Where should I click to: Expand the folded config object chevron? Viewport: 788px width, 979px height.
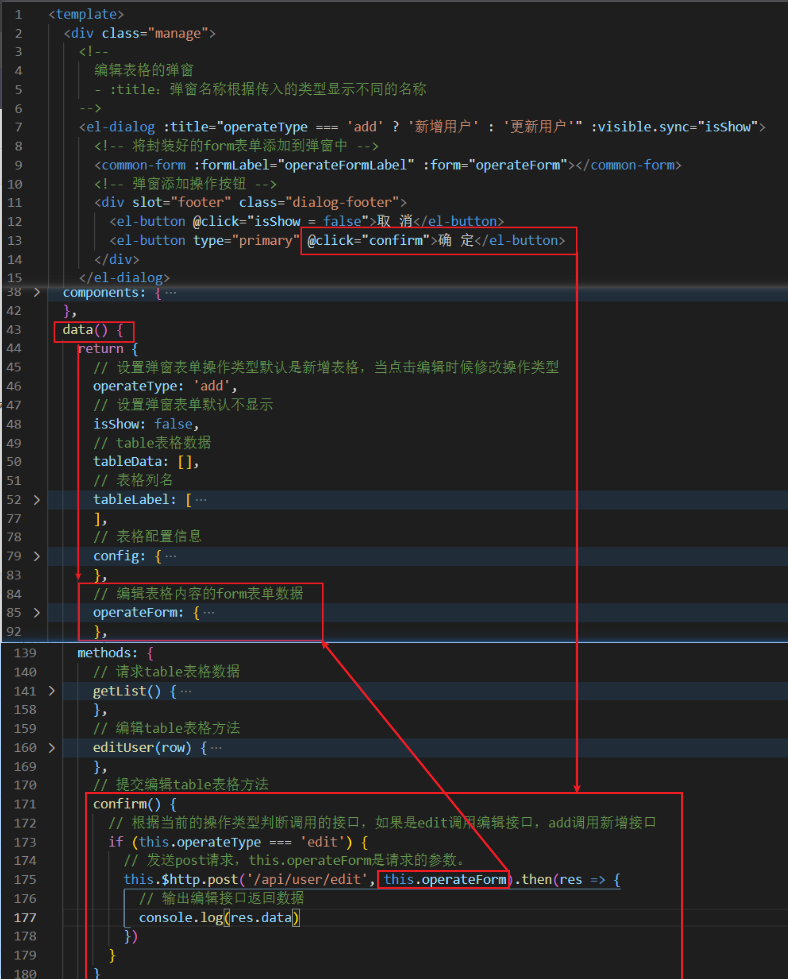(x=37, y=556)
